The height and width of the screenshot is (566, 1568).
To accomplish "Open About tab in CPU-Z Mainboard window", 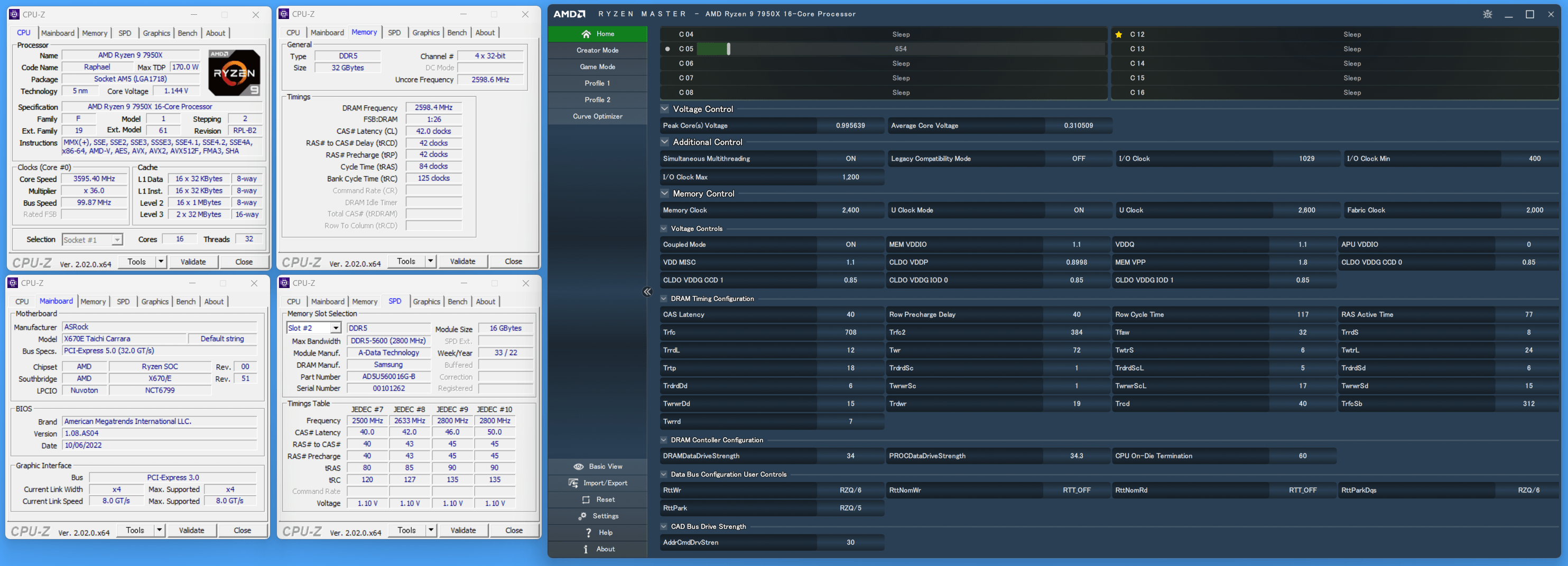I will [x=214, y=302].
